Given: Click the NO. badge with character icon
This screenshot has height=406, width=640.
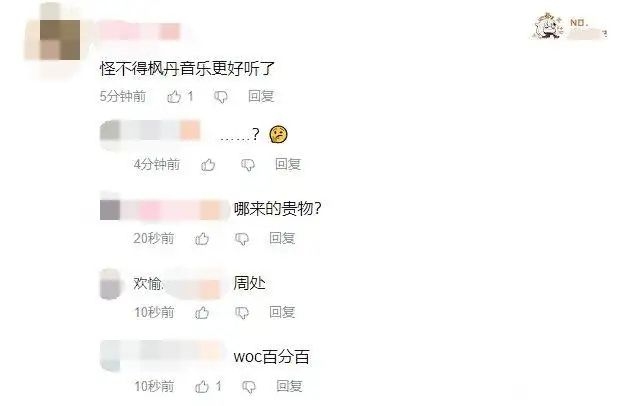Looking at the screenshot, I should tap(570, 27).
